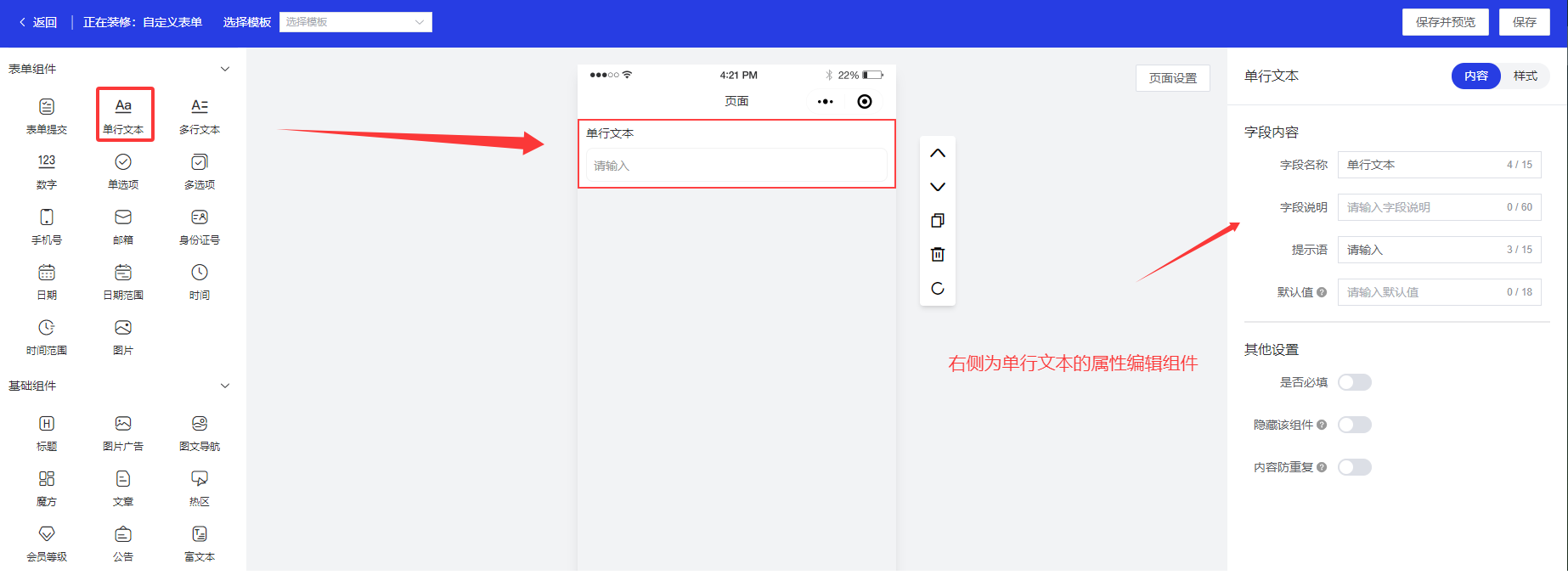The image size is (1568, 575).
Task: Collapse the 表单组件 section
Action: [x=225, y=69]
